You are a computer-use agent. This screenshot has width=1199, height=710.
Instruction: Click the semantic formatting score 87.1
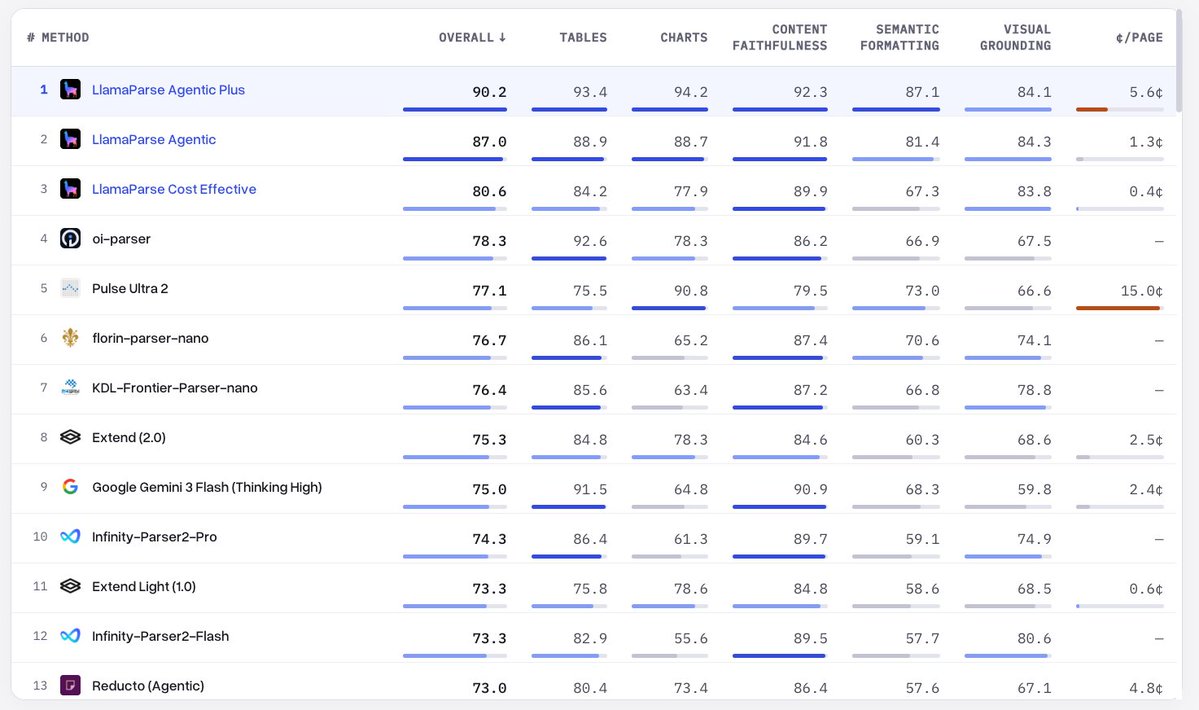(922, 92)
